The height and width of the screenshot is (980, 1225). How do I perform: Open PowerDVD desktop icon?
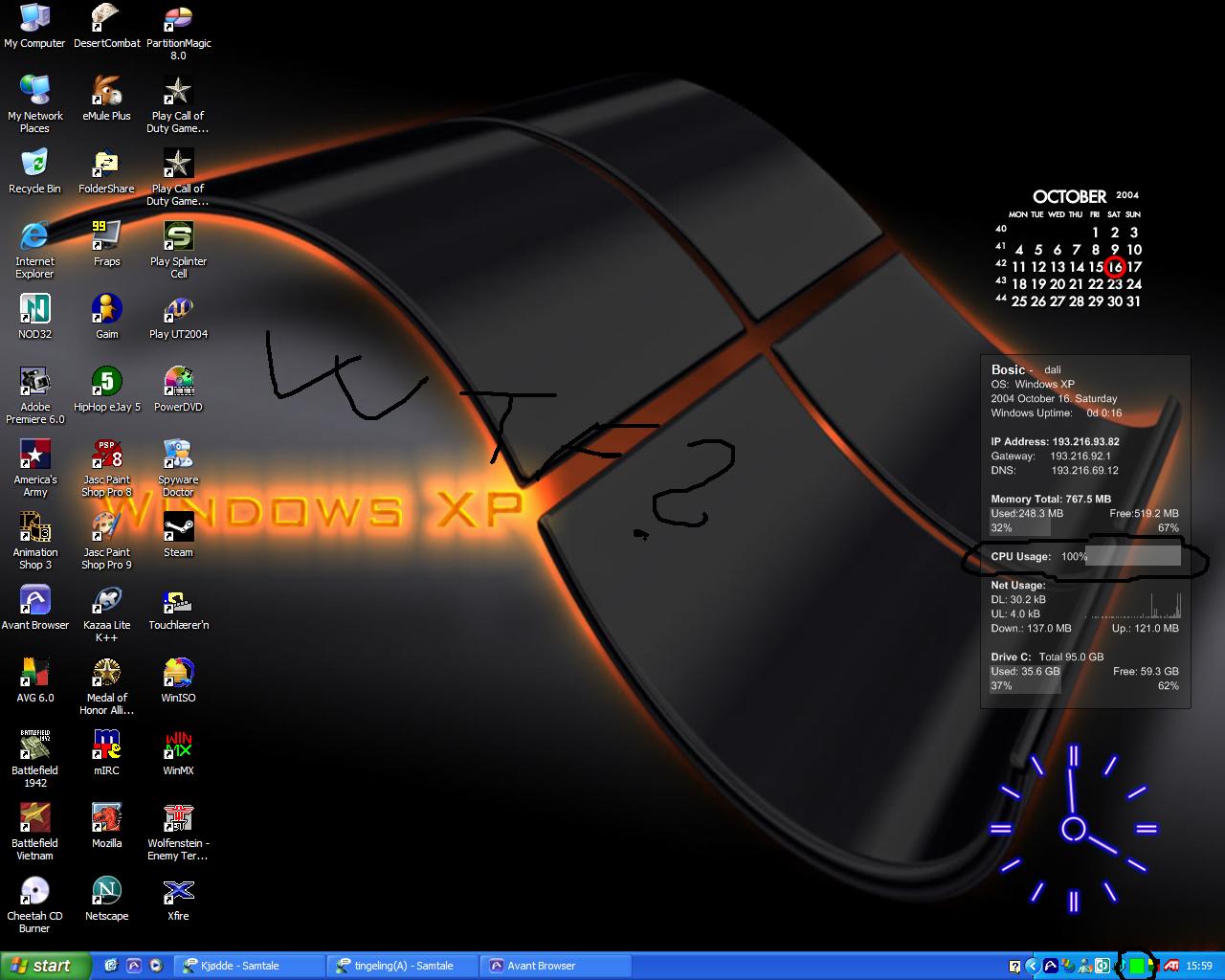pyautogui.click(x=178, y=390)
